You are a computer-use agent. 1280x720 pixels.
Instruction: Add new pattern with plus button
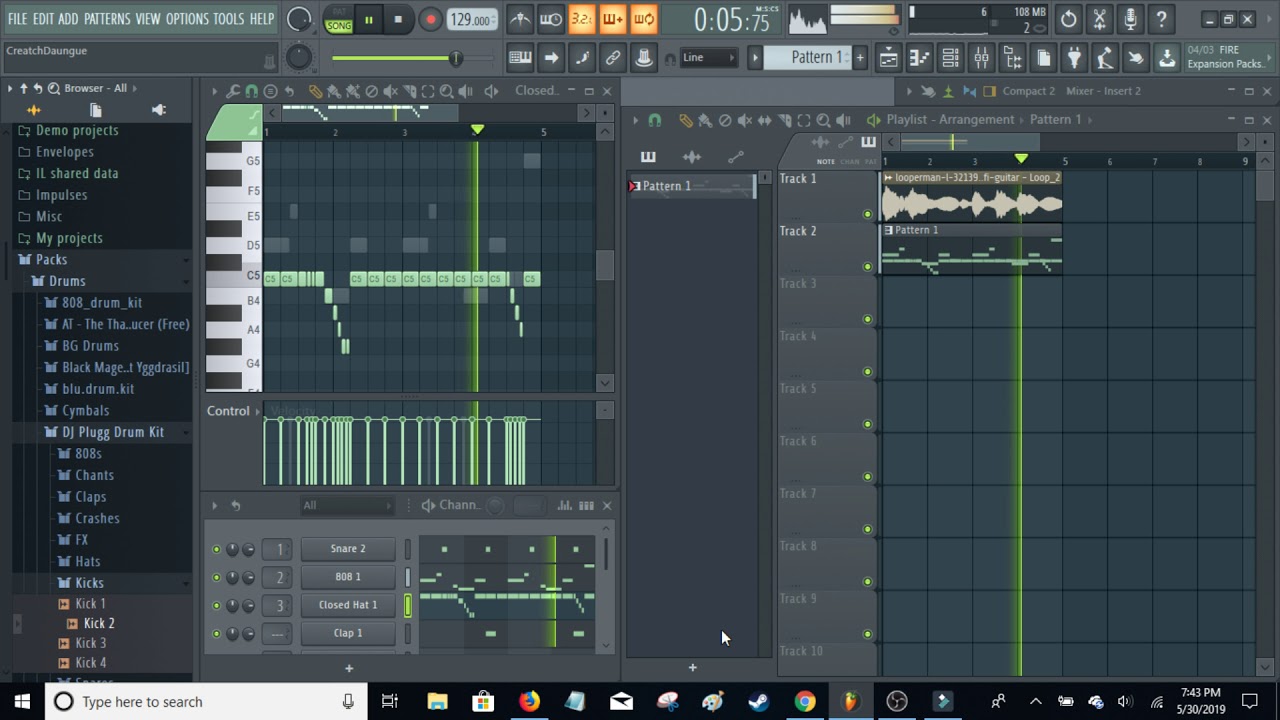[860, 58]
